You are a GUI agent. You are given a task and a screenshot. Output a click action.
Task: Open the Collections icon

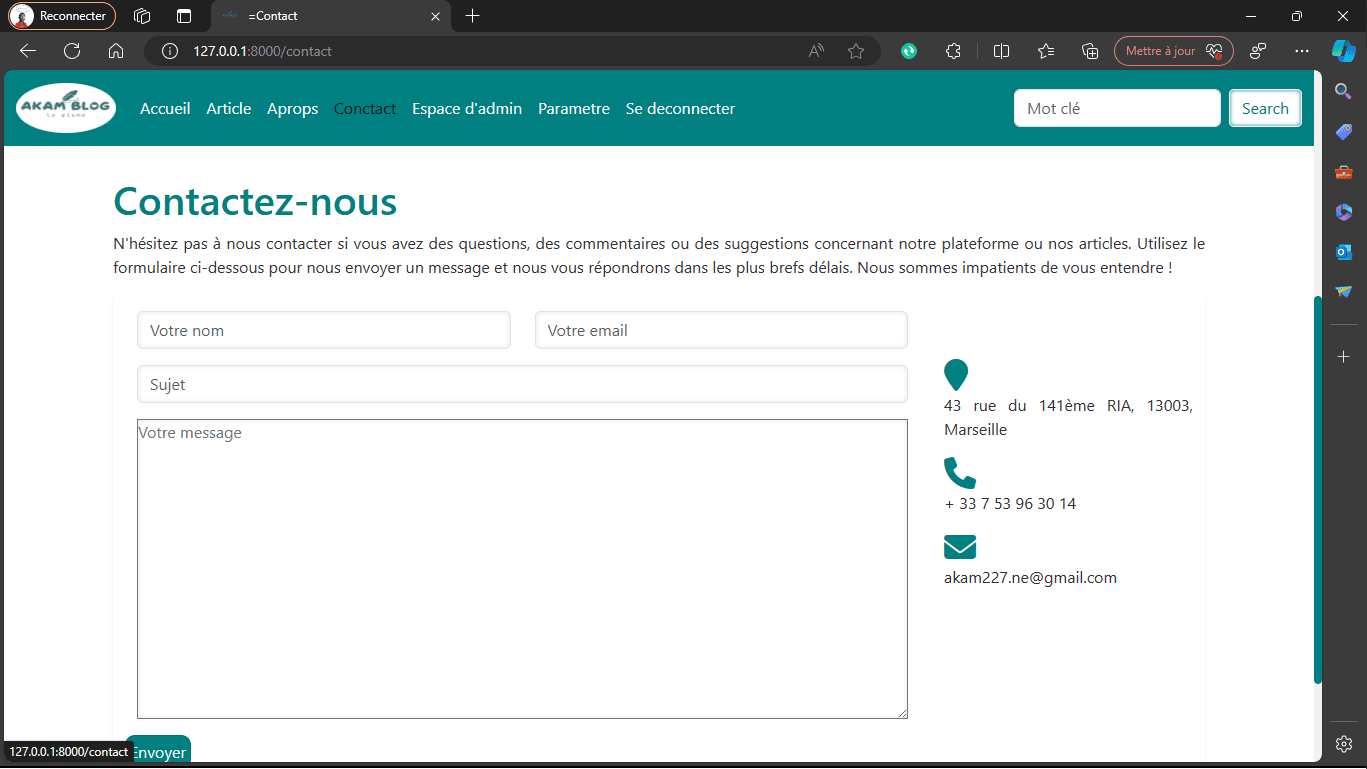pyautogui.click(x=1091, y=51)
